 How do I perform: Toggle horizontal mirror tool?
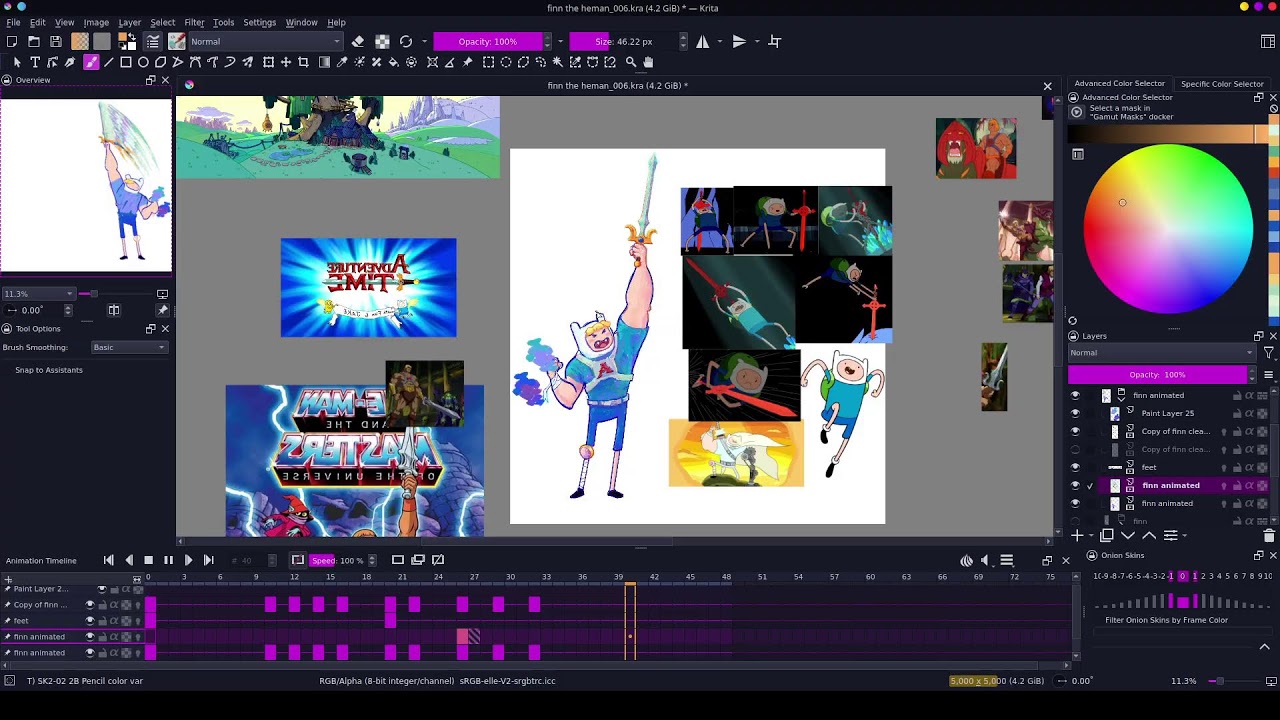[x=703, y=41]
